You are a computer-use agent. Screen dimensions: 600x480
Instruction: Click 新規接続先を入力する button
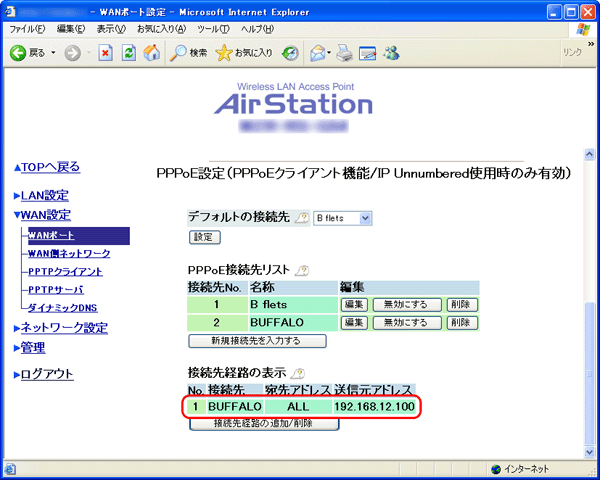coord(257,341)
